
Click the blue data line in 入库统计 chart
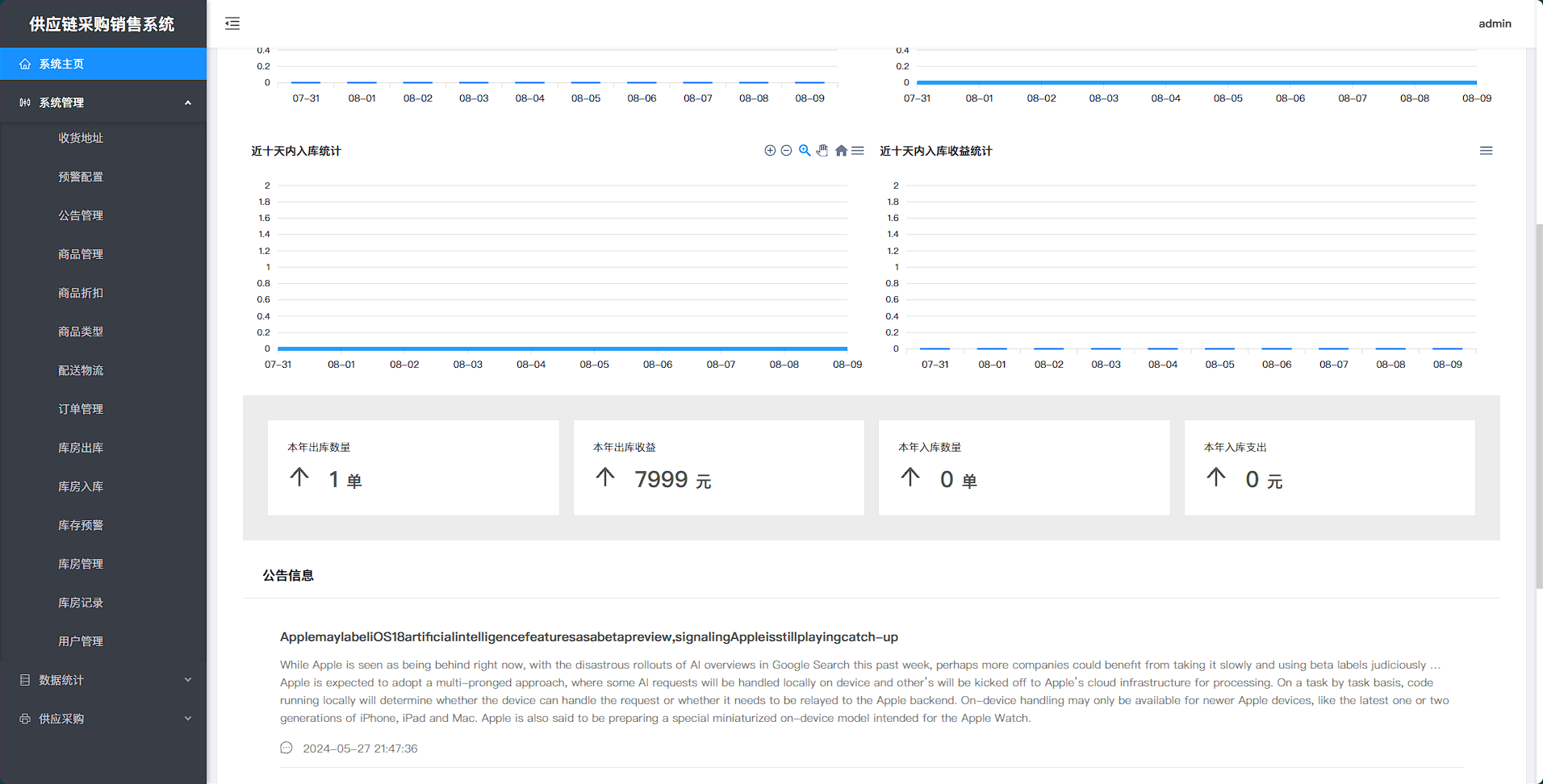click(x=562, y=348)
